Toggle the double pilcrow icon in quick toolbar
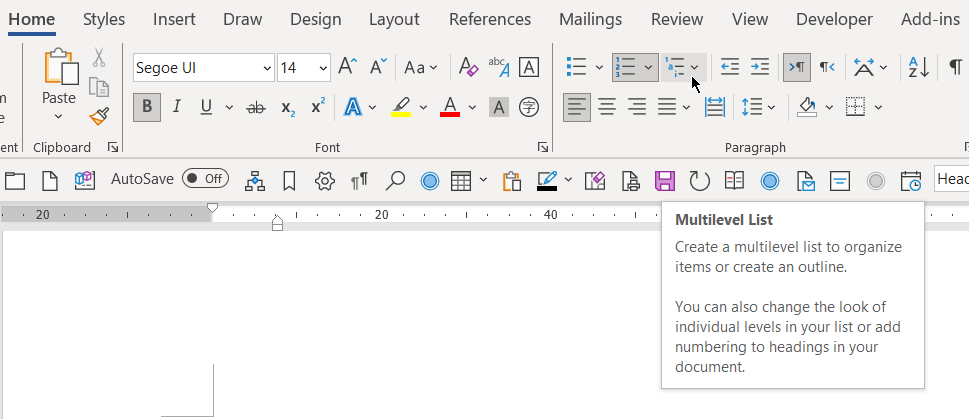Viewport: 969px width, 419px height. (359, 180)
